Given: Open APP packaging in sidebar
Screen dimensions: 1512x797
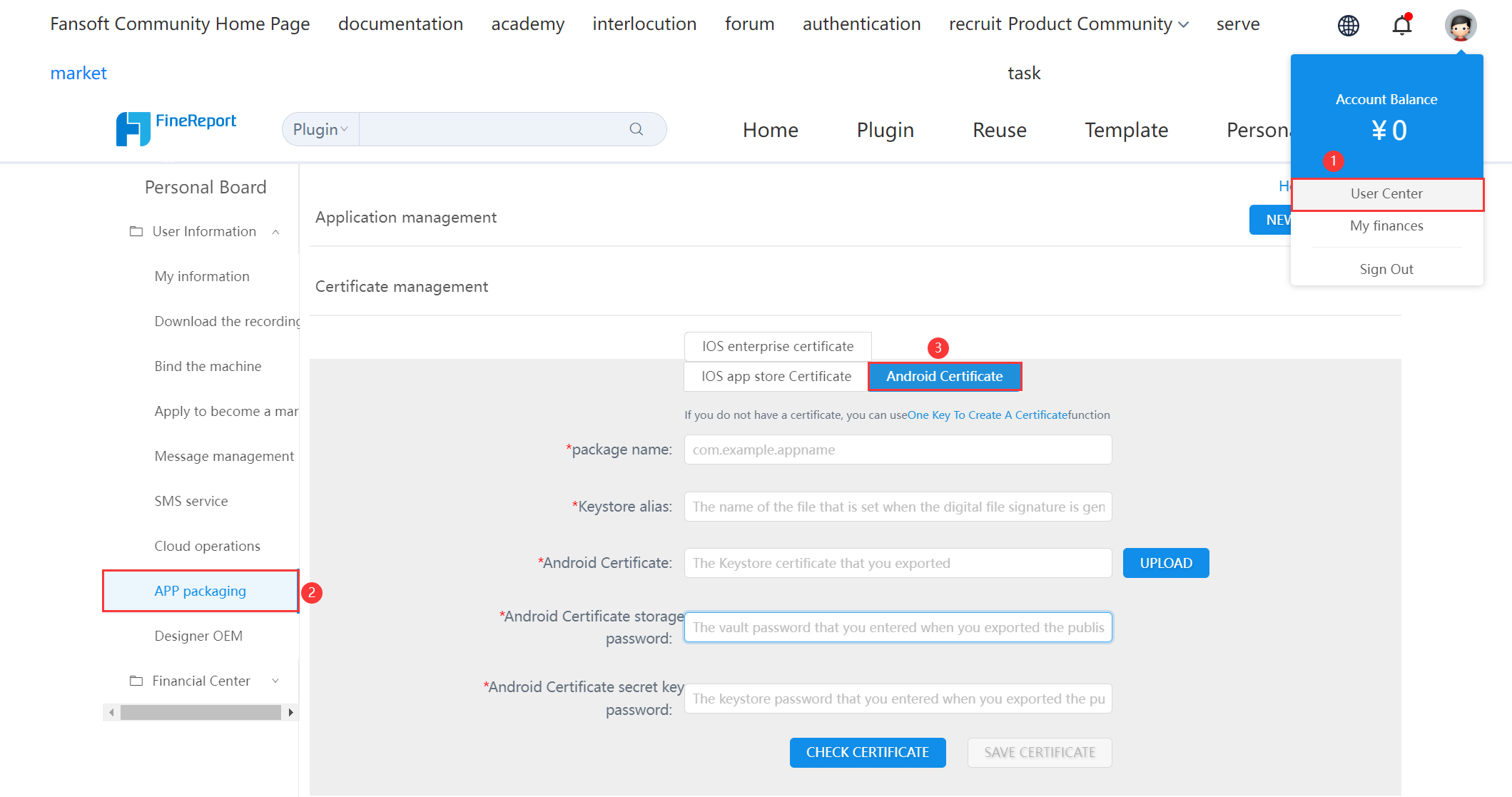Looking at the screenshot, I should 201,591.
